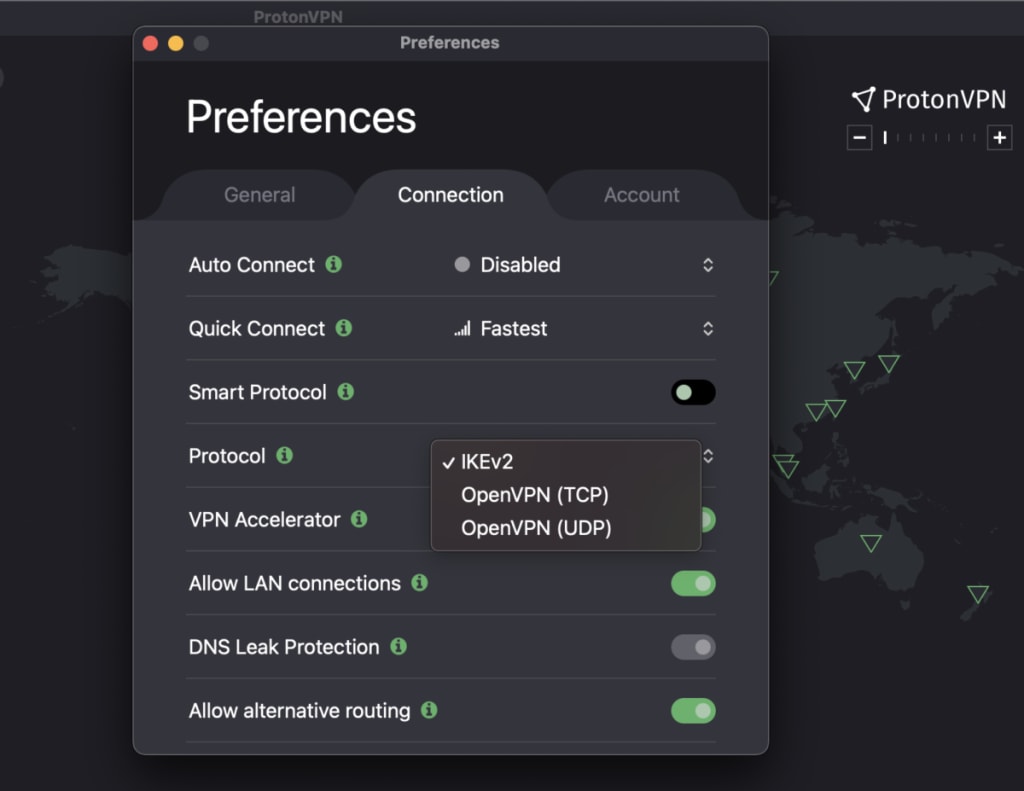Enable the Smart Protocol toggle

[x=693, y=392]
